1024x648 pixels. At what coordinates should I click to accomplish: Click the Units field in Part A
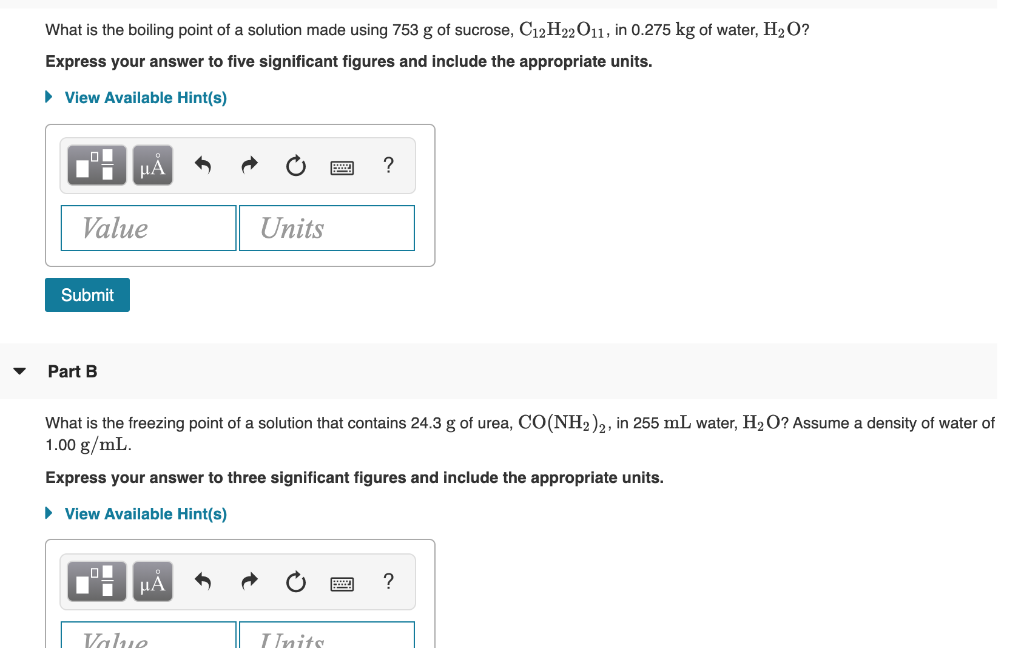[x=326, y=227]
